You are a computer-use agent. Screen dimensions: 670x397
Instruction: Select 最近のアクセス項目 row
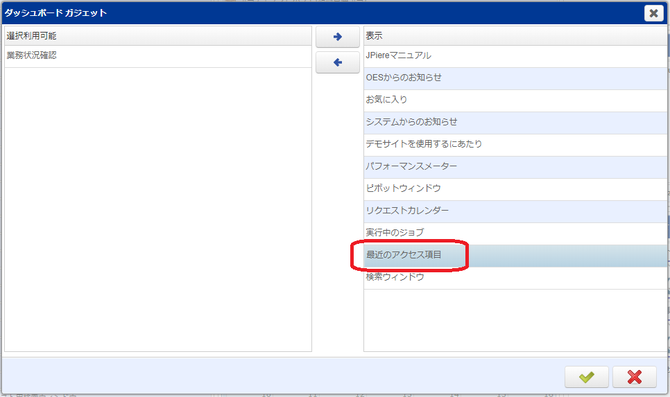(x=515, y=256)
